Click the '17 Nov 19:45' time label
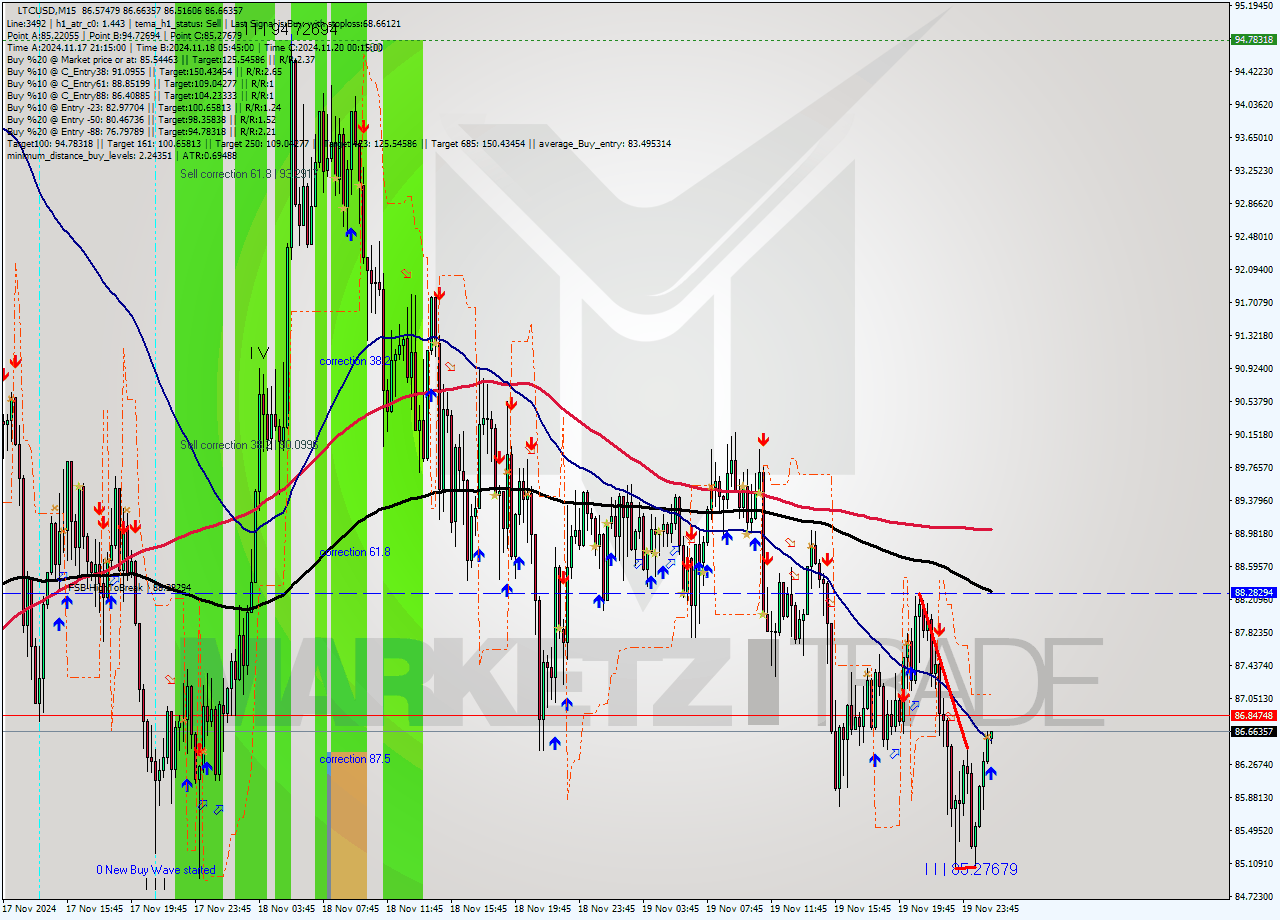This screenshot has width=1280, height=920. (x=158, y=909)
